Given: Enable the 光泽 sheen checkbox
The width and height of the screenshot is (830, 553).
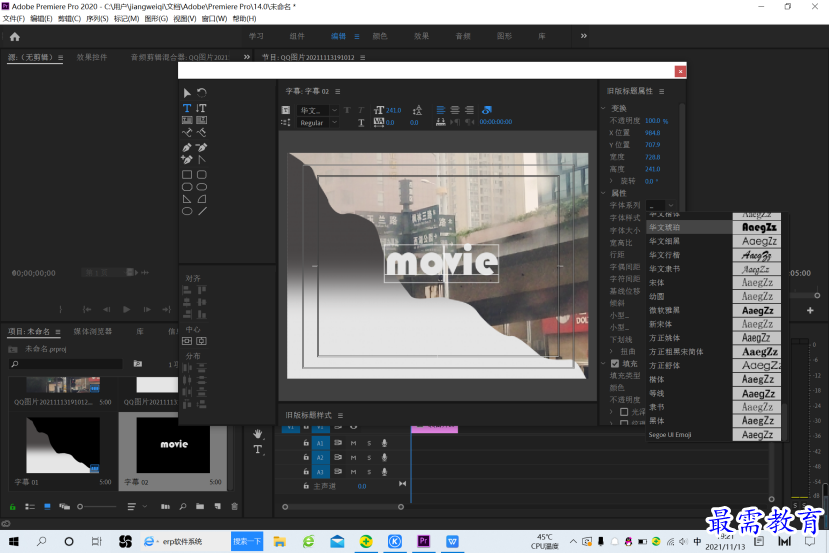Looking at the screenshot, I should [x=624, y=412].
